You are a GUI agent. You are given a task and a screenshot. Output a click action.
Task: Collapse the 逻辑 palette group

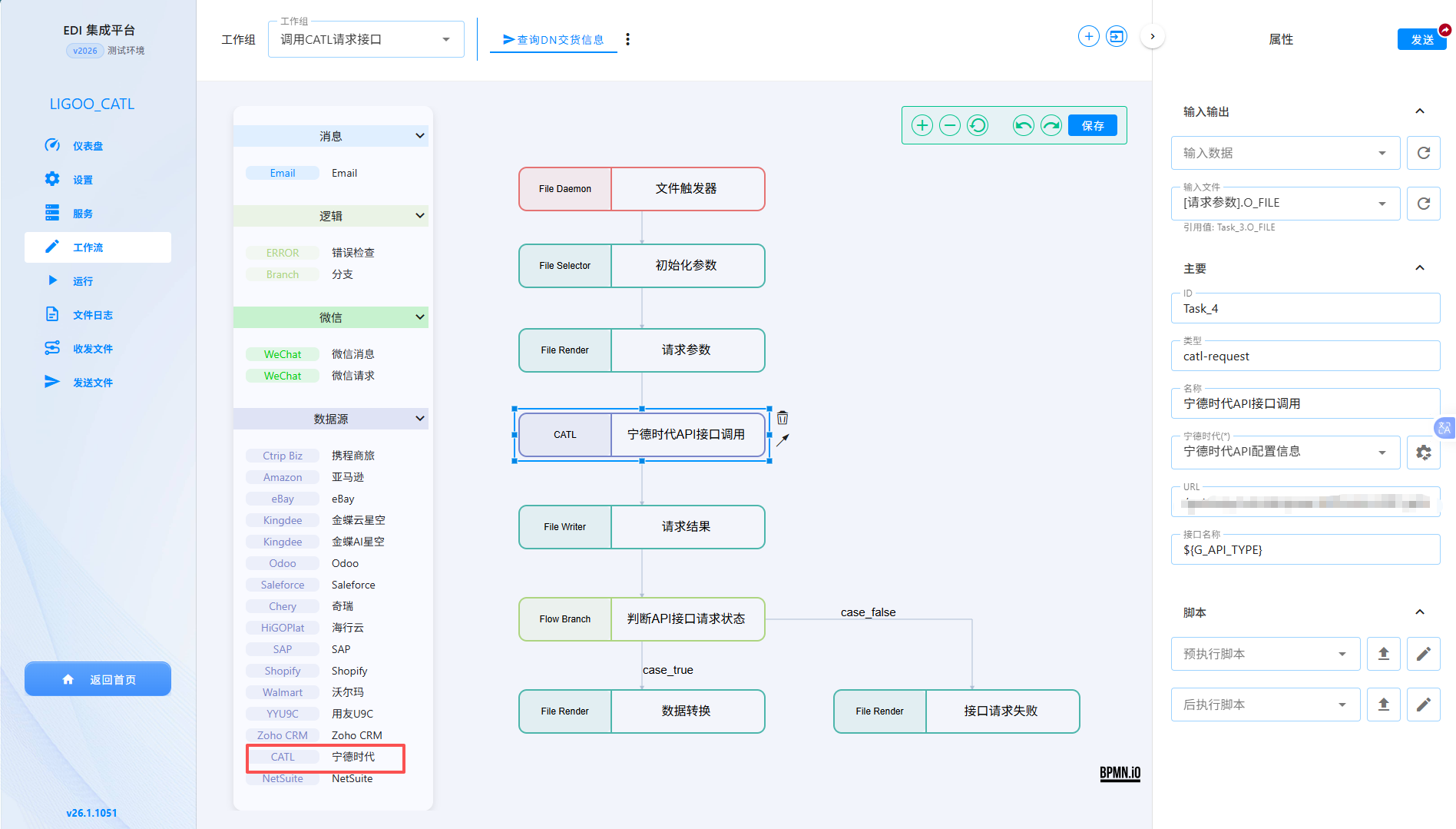point(419,216)
